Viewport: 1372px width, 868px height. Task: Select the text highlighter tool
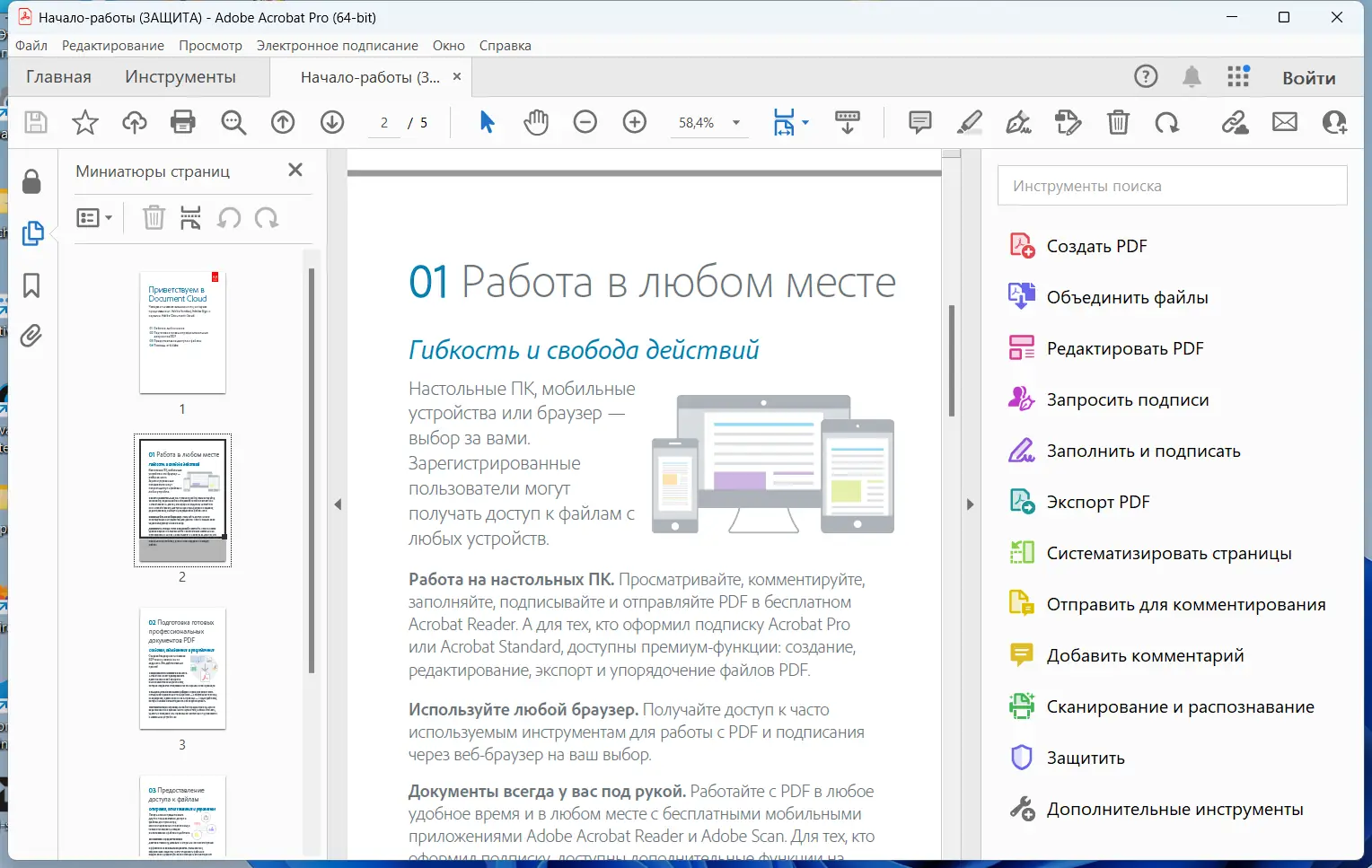coord(970,122)
